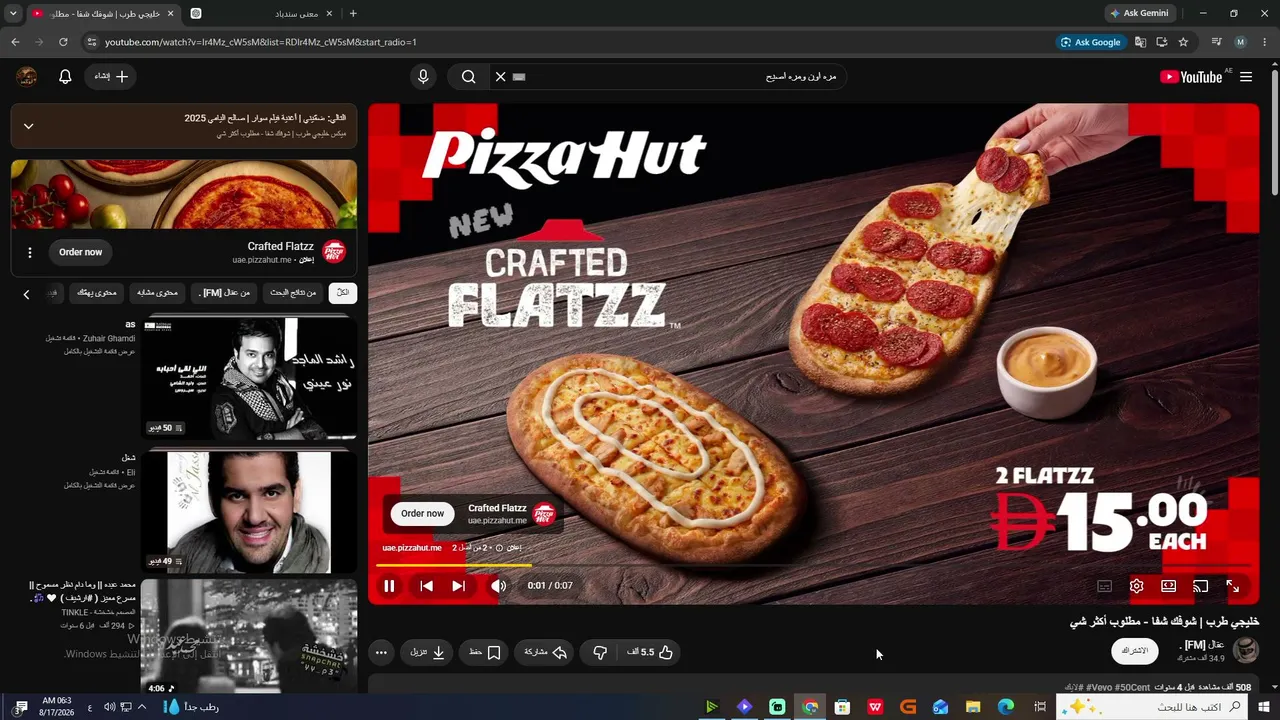Open sidebar ad options three-dot menu
The height and width of the screenshot is (720, 1280).
(x=30, y=253)
